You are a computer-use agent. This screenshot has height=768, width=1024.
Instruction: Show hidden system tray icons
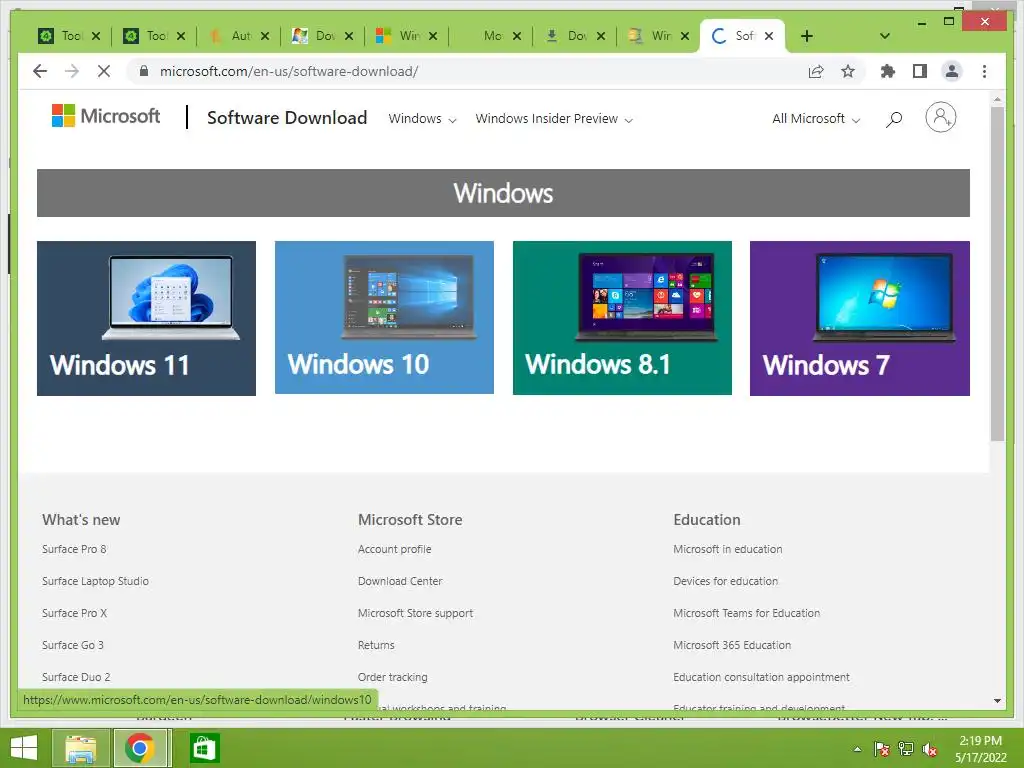pos(857,749)
